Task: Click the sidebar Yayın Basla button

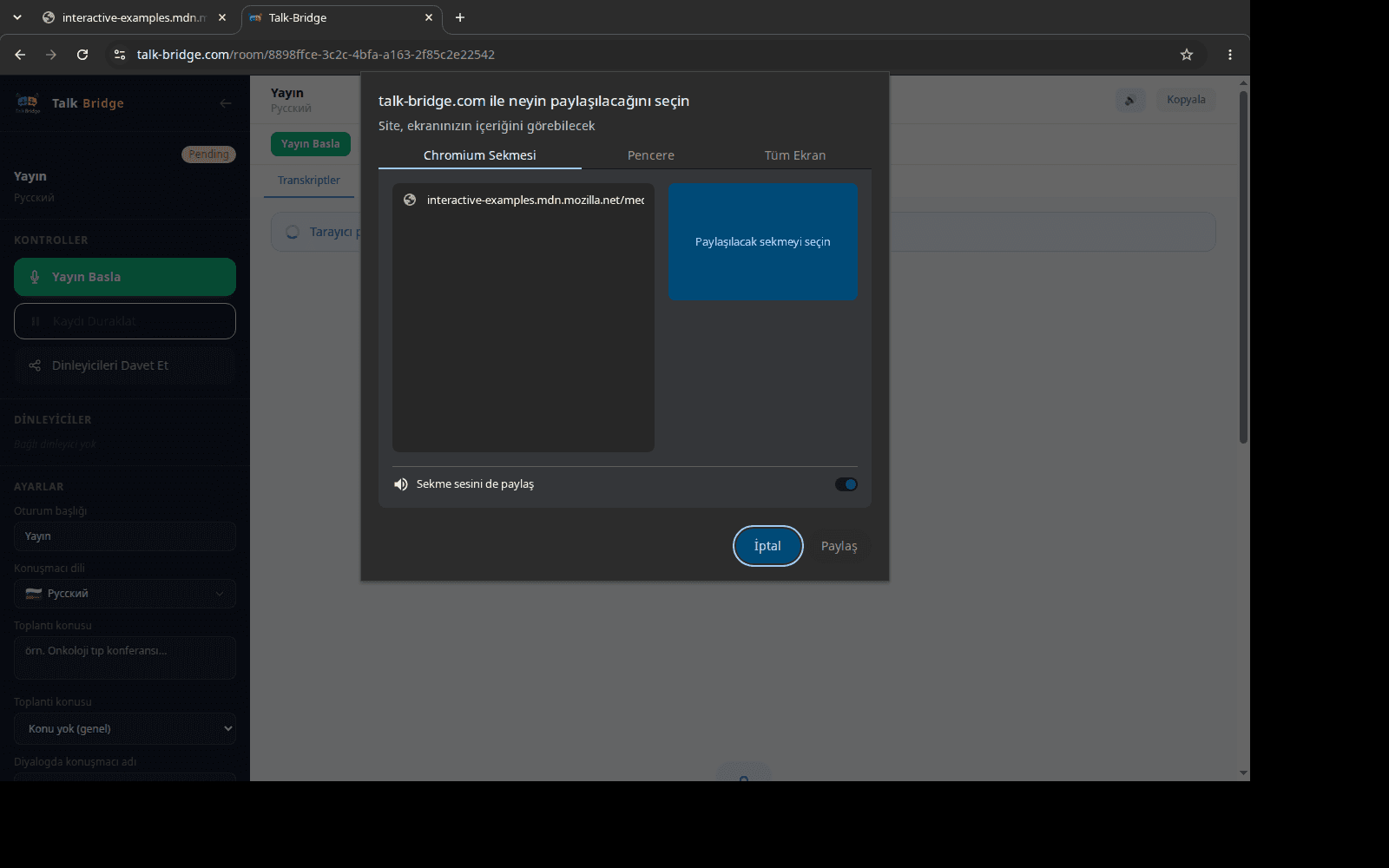Action: (125, 277)
